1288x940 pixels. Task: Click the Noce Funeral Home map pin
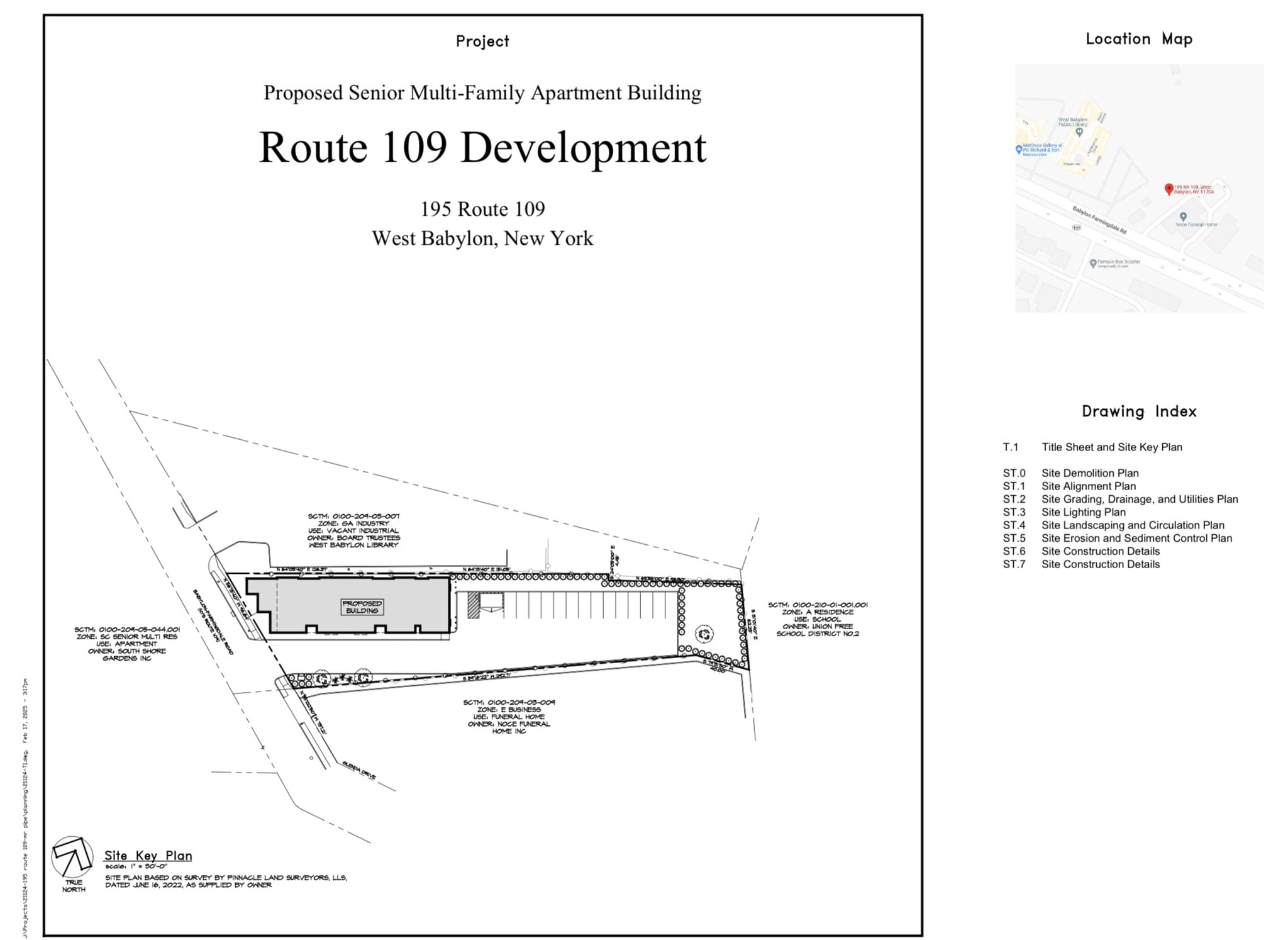pyautogui.click(x=1182, y=216)
